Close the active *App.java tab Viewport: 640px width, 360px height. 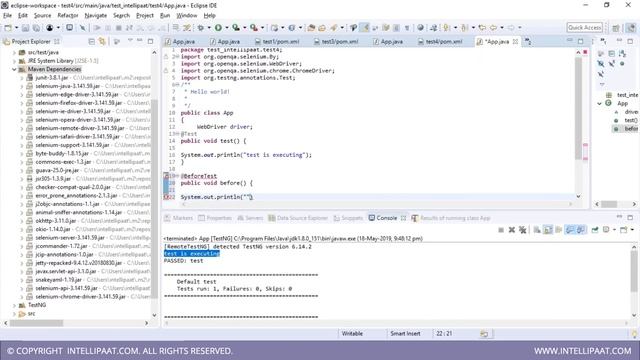point(515,42)
